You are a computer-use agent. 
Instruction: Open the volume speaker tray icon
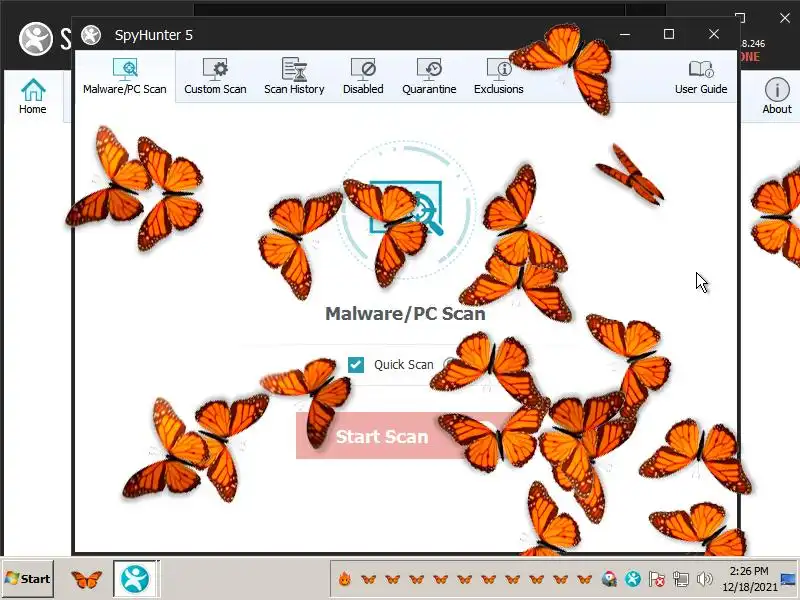pyautogui.click(x=704, y=579)
